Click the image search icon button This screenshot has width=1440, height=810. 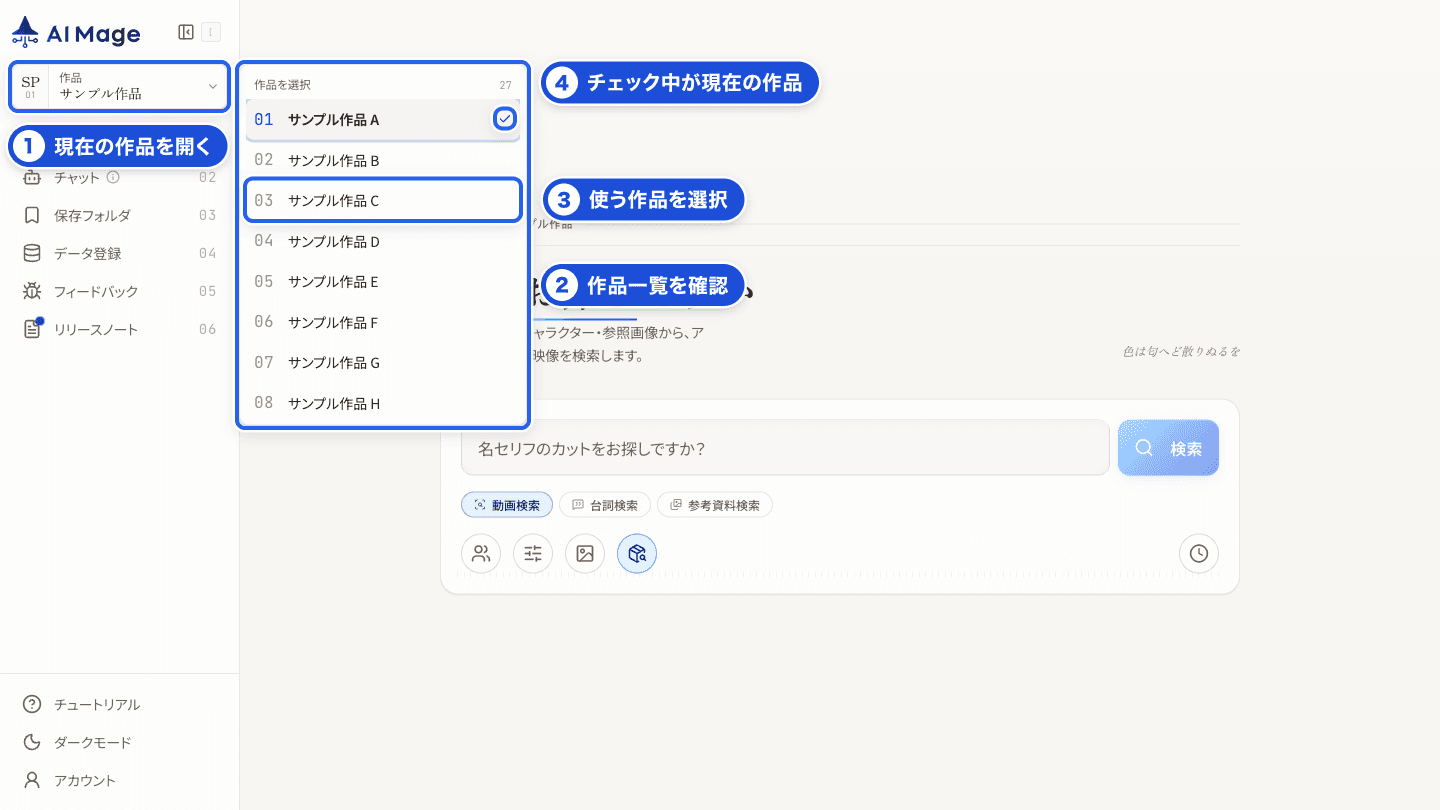click(585, 553)
